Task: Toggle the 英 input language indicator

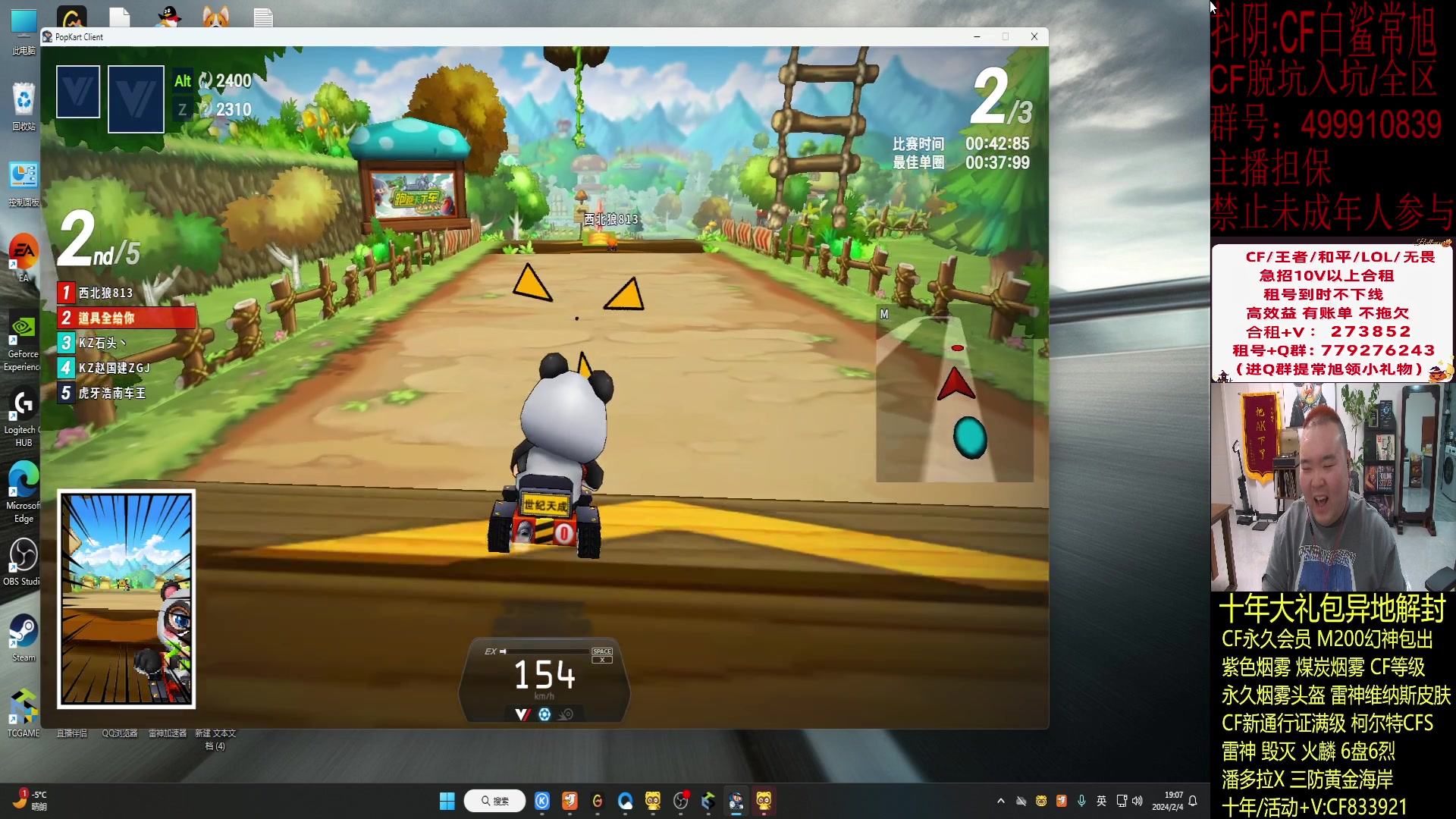Action: pos(1101,801)
